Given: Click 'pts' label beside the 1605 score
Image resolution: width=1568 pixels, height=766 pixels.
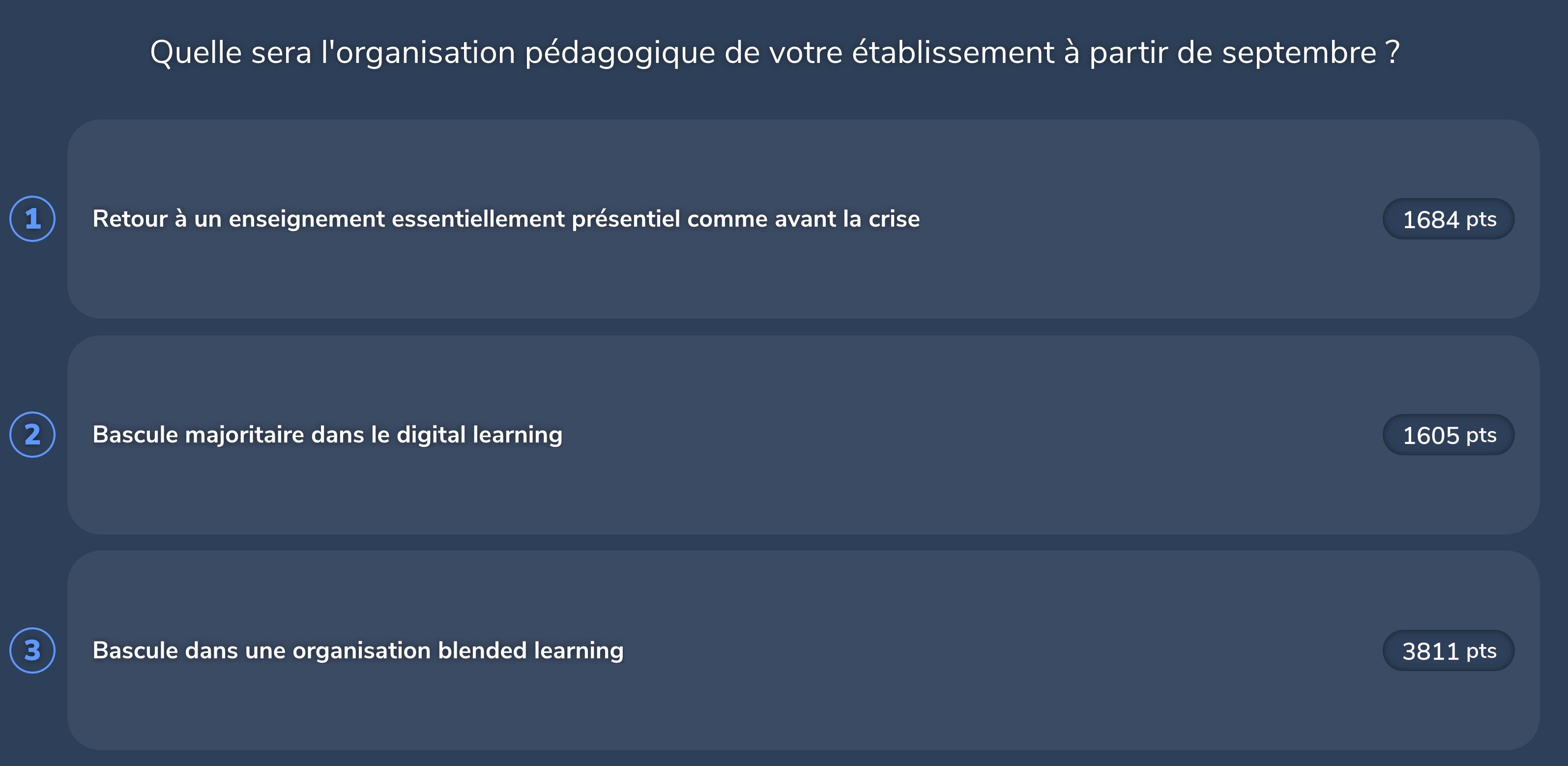Looking at the screenshot, I should tap(1481, 436).
